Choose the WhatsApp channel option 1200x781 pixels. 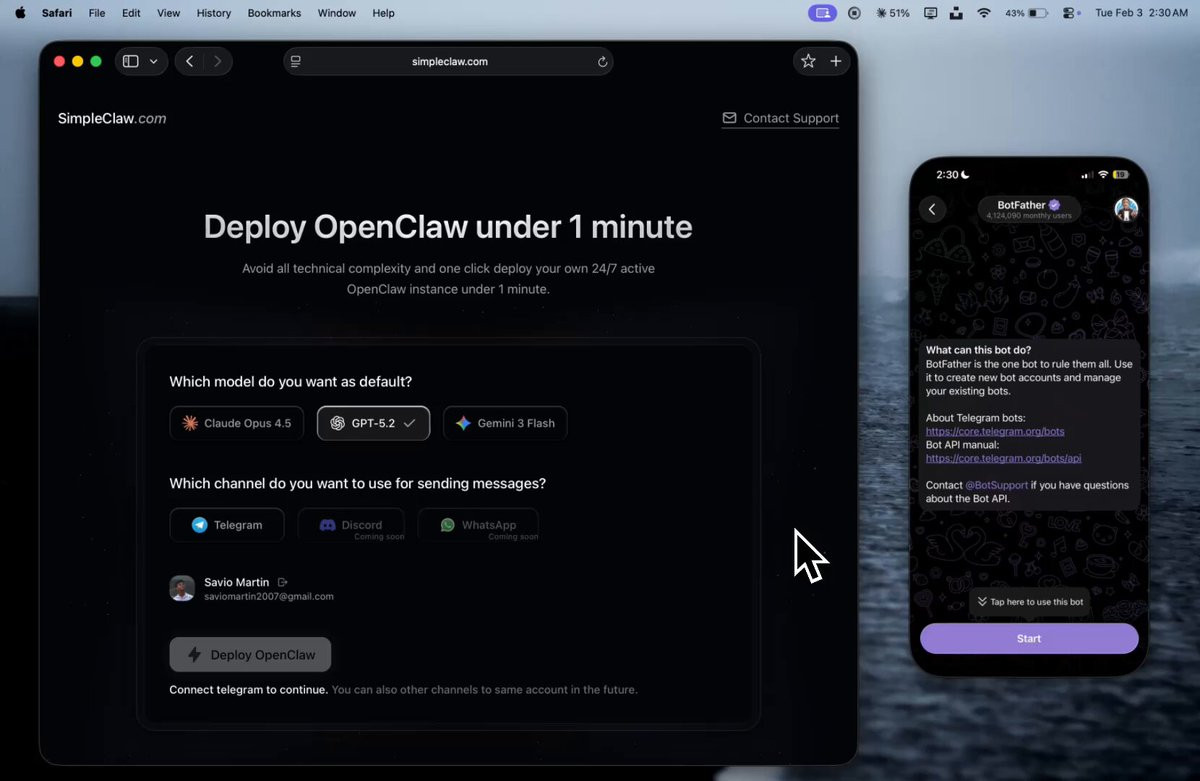click(478, 525)
